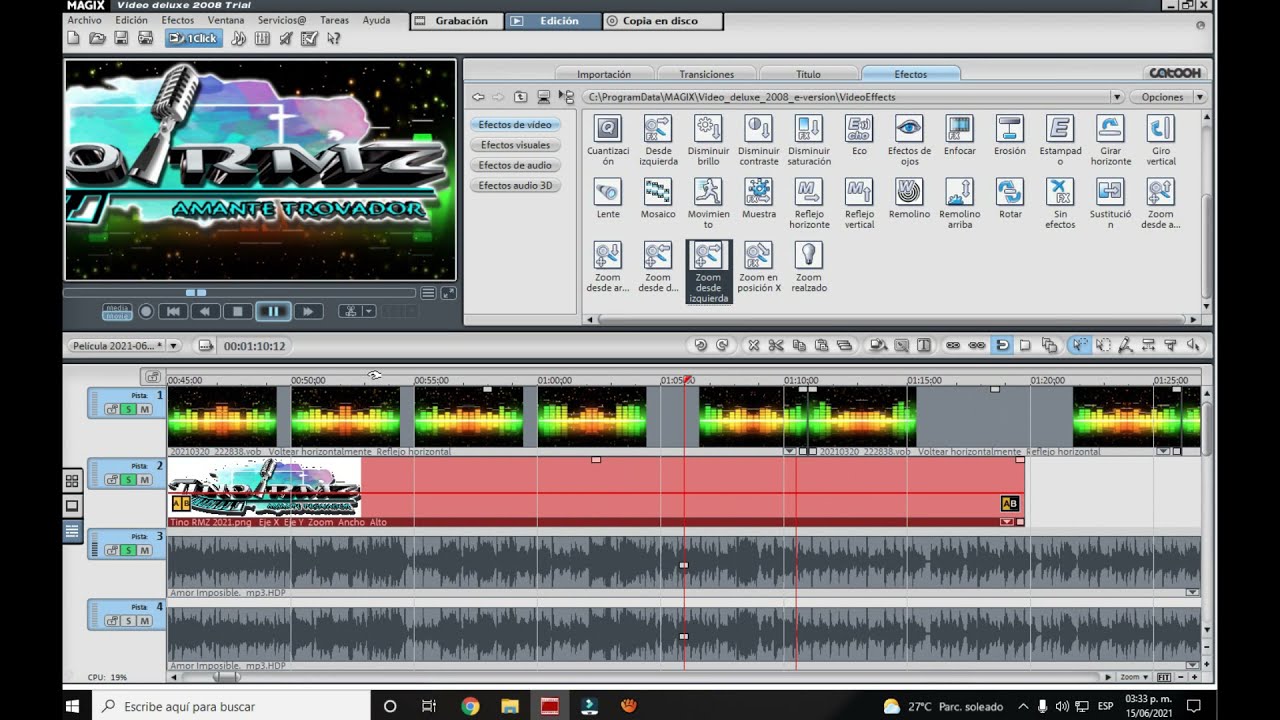Open the Tareas menu
The height and width of the screenshot is (720, 1280).
(x=334, y=20)
